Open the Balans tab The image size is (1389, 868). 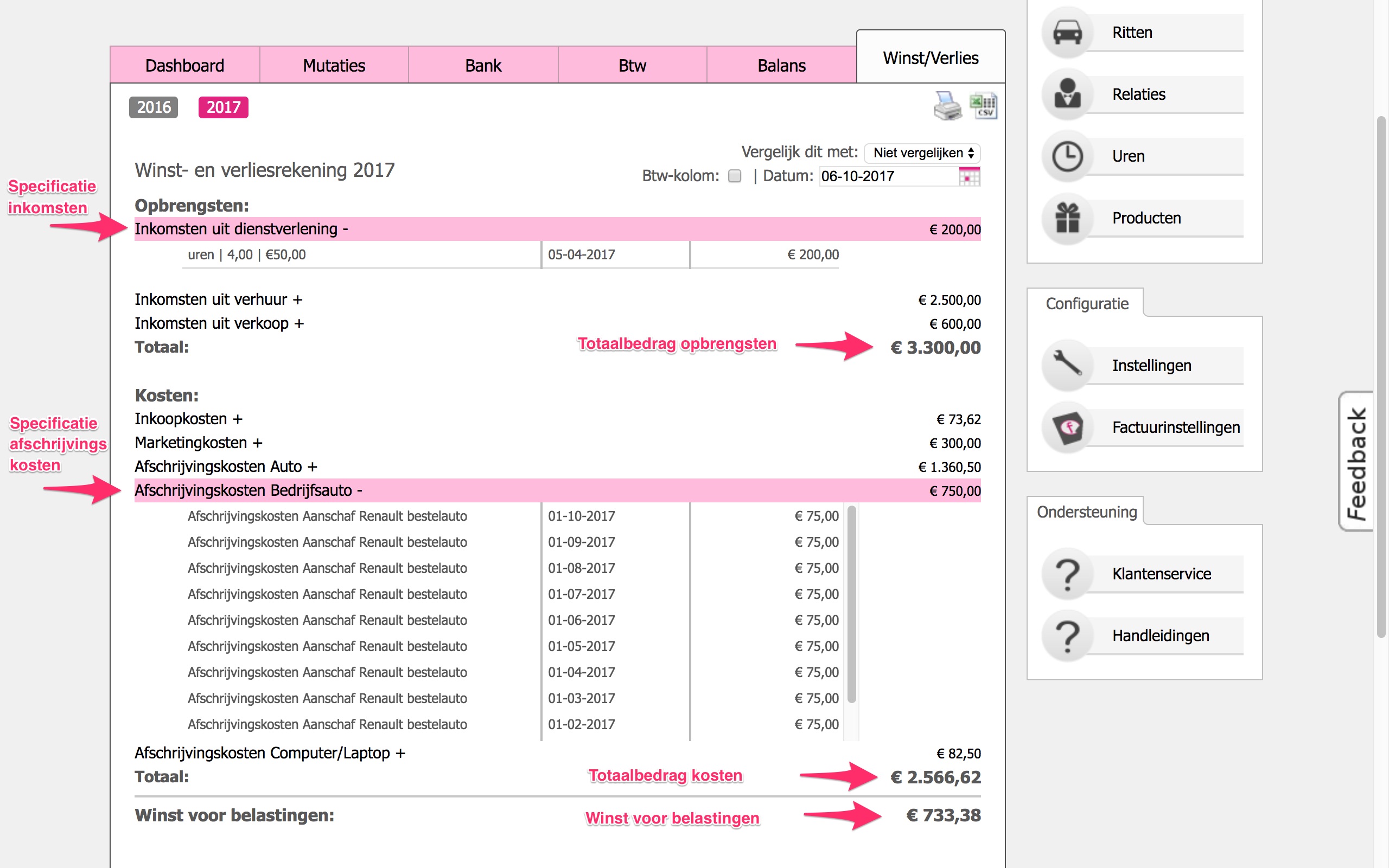click(x=781, y=65)
